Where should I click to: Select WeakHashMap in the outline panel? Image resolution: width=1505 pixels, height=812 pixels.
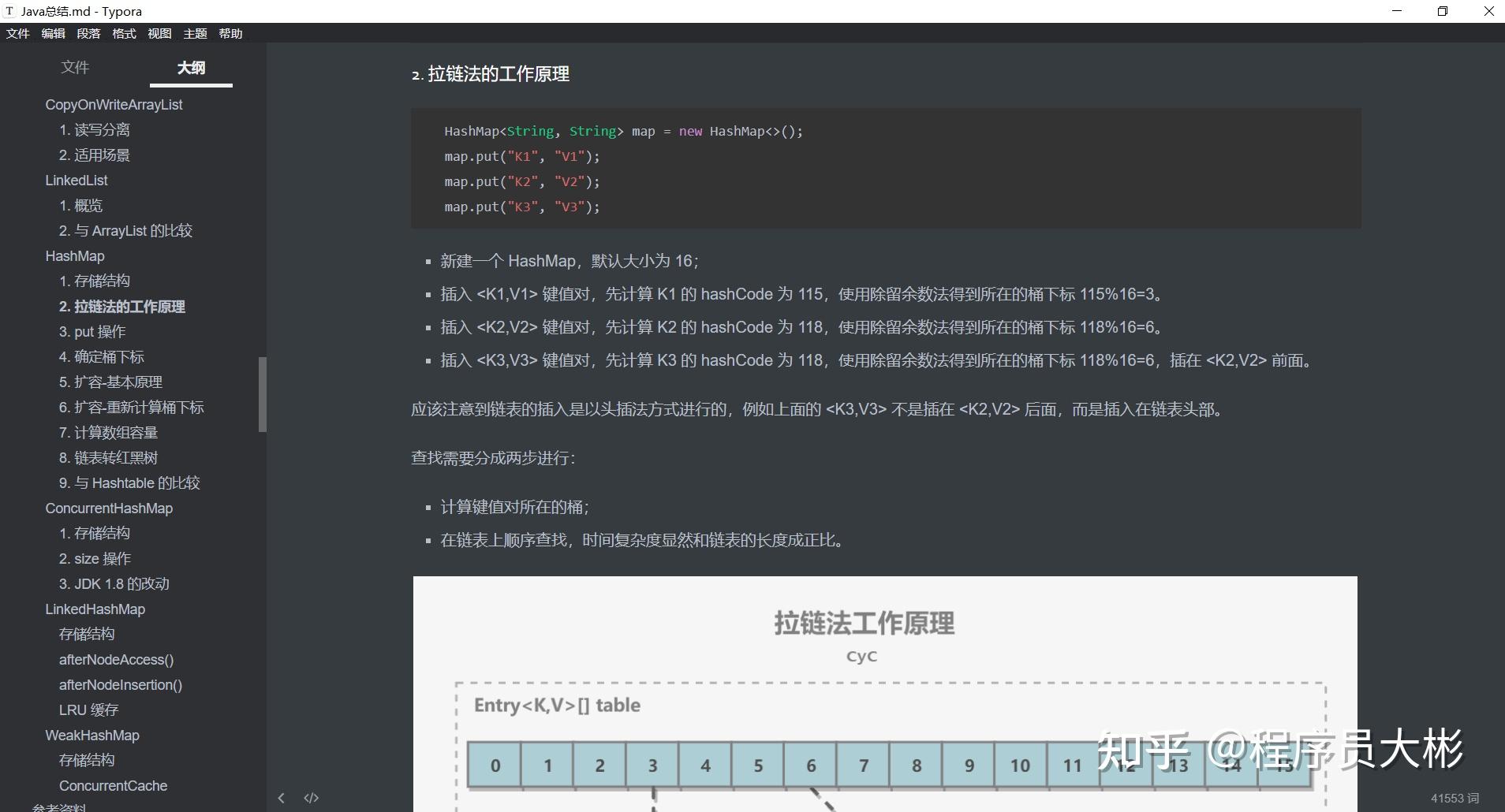(x=91, y=735)
